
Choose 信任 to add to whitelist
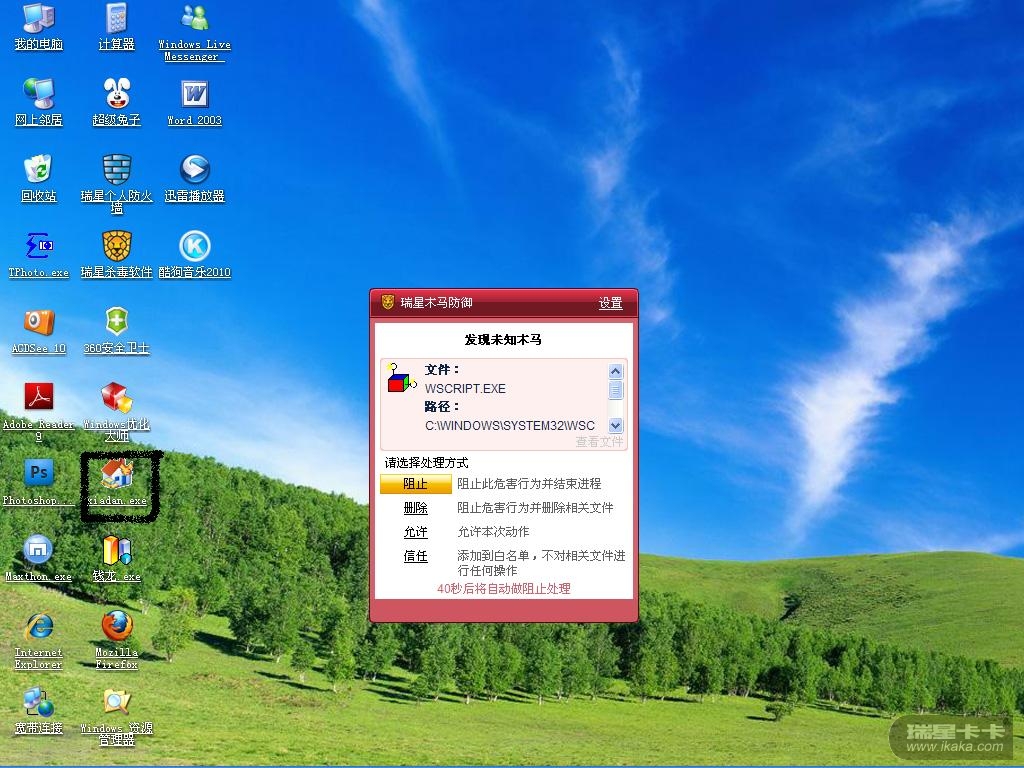415,556
